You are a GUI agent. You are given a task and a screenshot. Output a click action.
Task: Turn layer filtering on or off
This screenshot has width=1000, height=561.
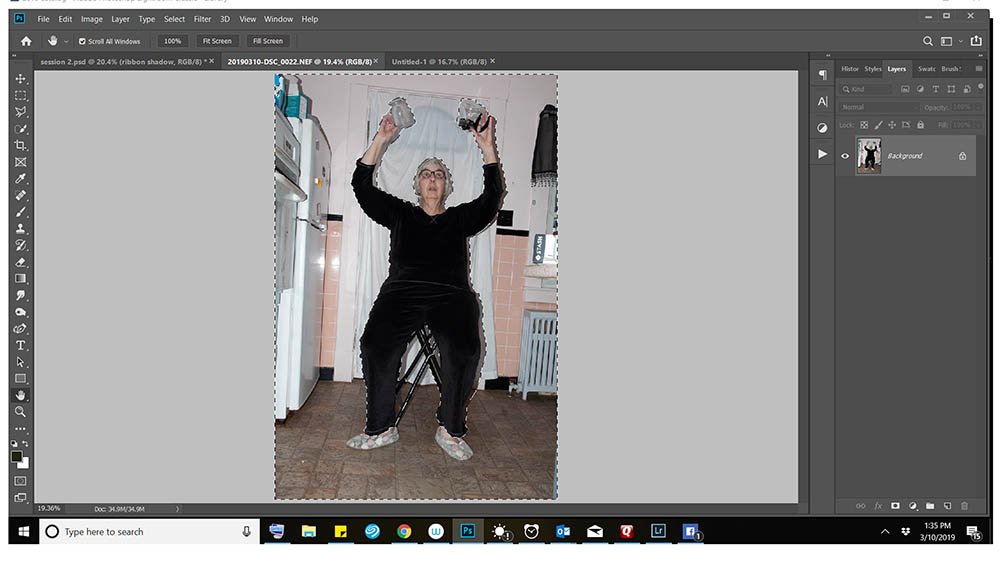[981, 87]
